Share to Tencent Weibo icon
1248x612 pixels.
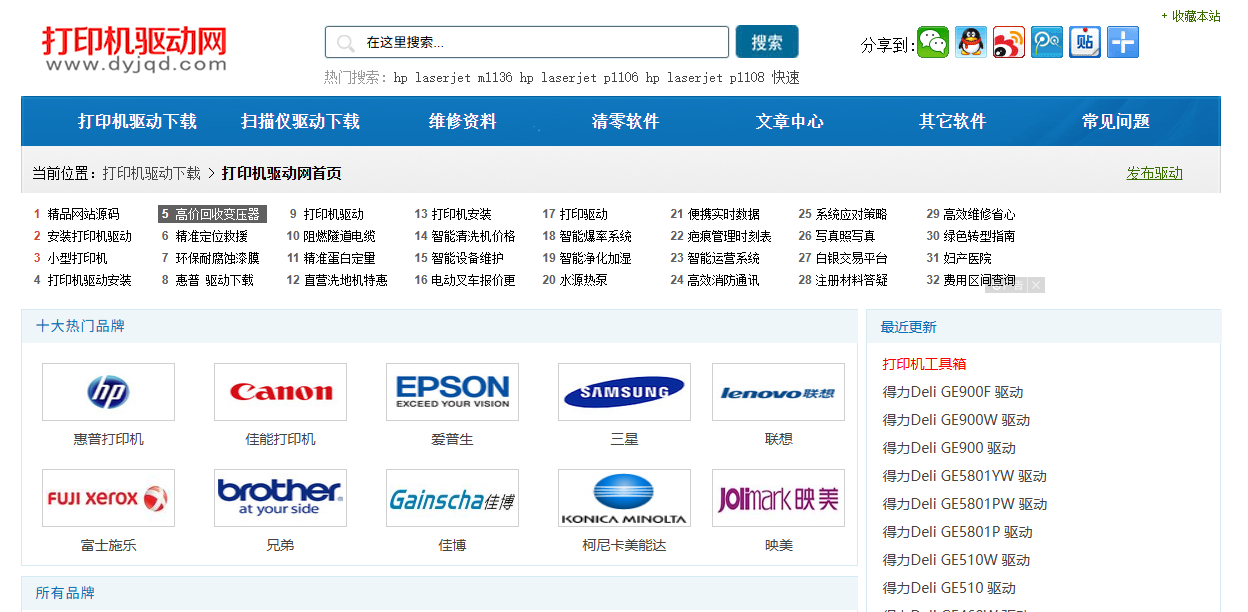pos(1047,42)
